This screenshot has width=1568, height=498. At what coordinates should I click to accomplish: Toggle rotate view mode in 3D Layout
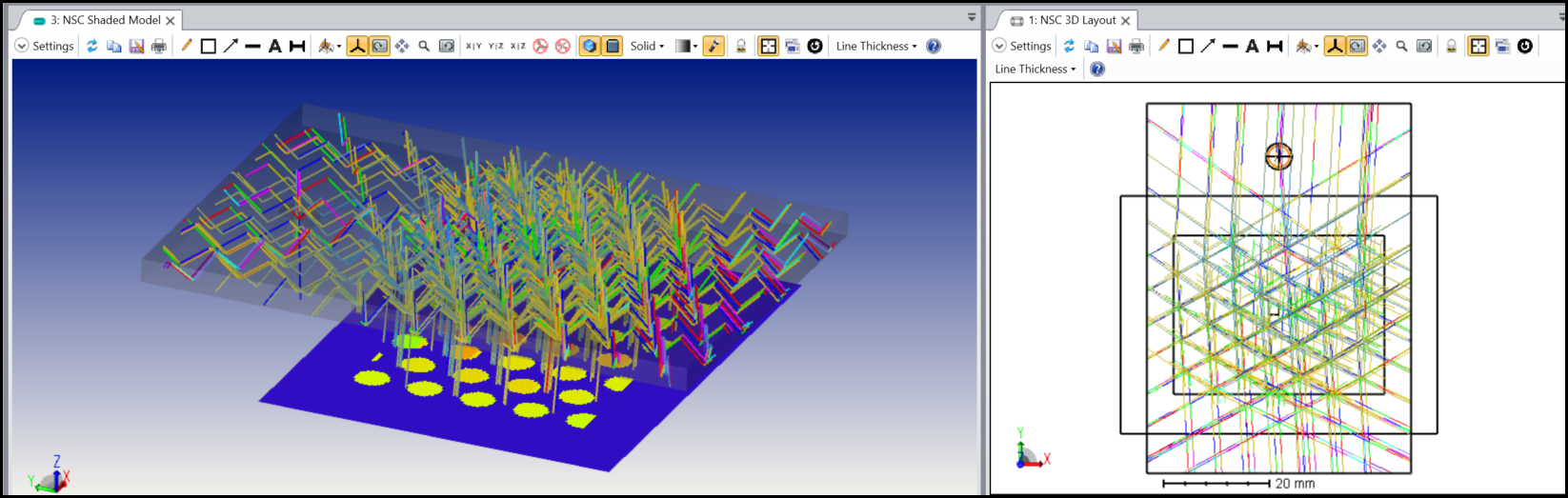tap(1357, 46)
